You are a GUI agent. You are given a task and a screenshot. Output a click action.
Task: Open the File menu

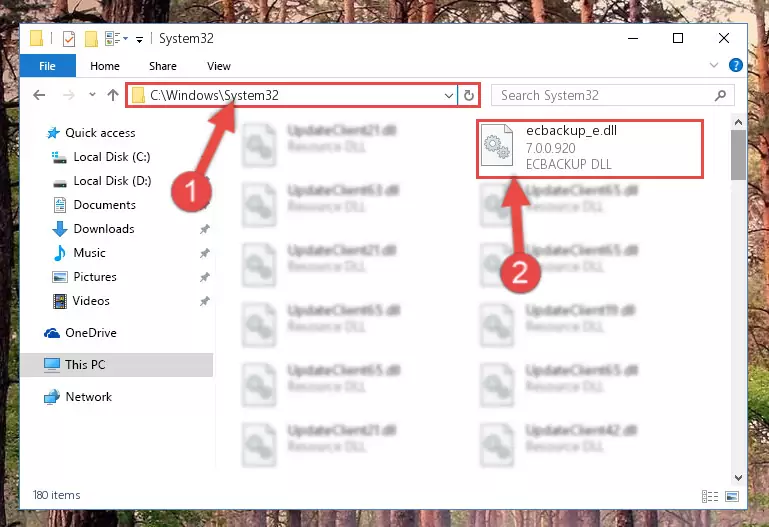(x=48, y=66)
